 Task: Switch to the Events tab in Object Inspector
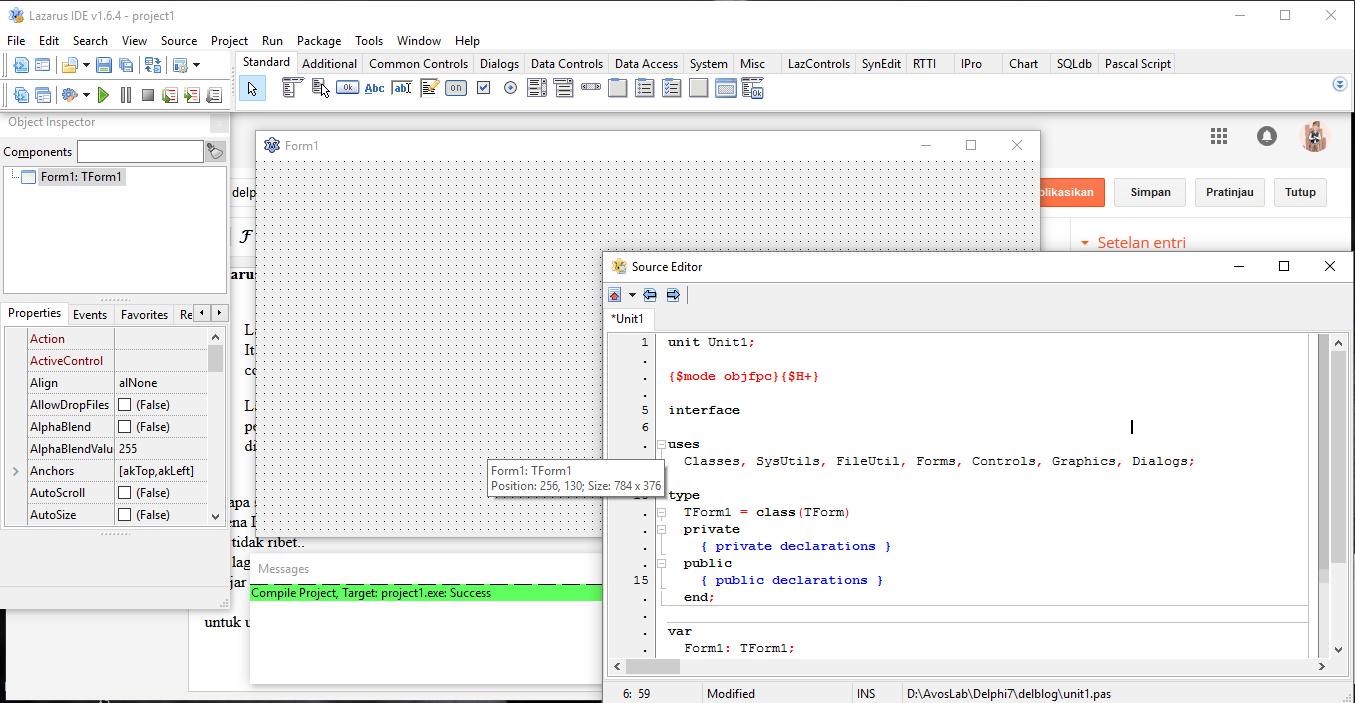pos(90,314)
